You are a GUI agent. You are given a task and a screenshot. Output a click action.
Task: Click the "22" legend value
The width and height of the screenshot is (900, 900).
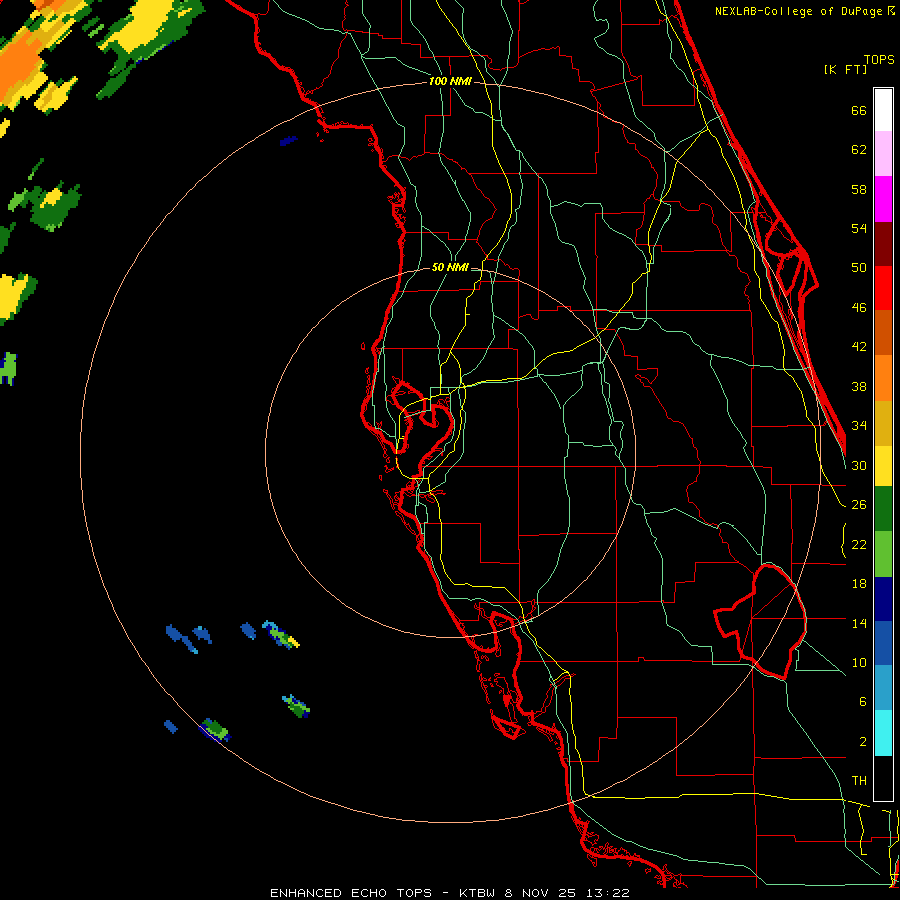(859, 544)
